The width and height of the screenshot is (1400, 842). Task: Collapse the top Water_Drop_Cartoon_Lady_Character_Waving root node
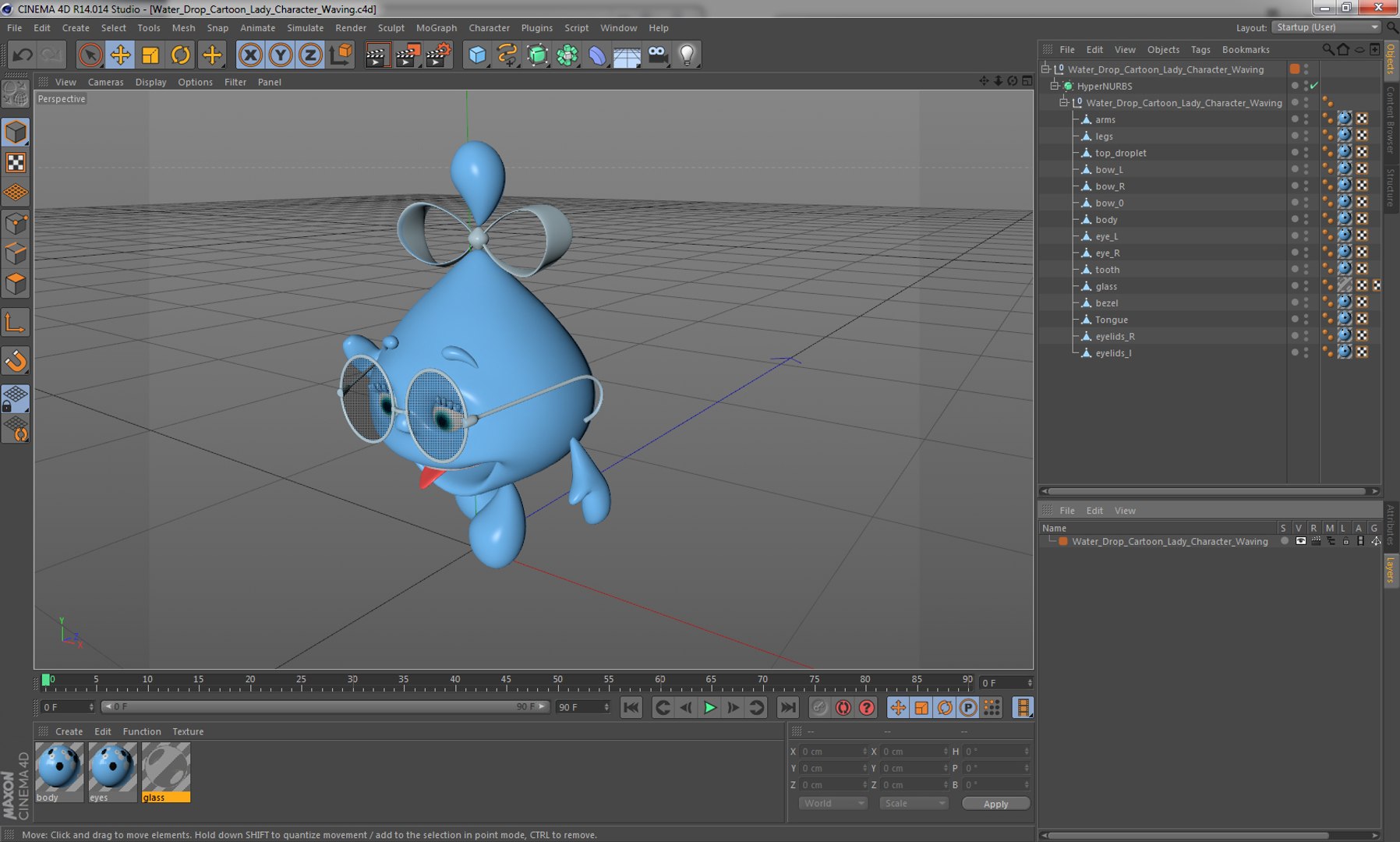click(1045, 69)
